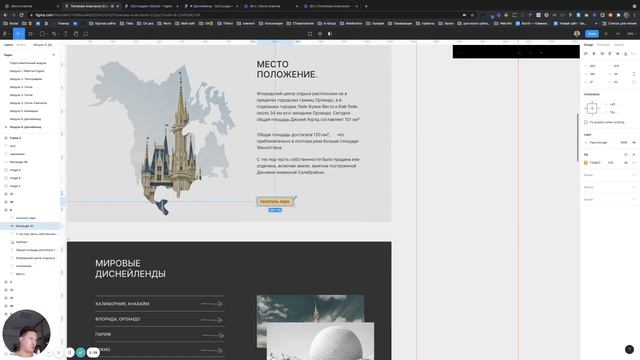The width and height of the screenshot is (640, 360).
Task: Enable Fix position when scrolling checkbox
Action: click(586, 122)
